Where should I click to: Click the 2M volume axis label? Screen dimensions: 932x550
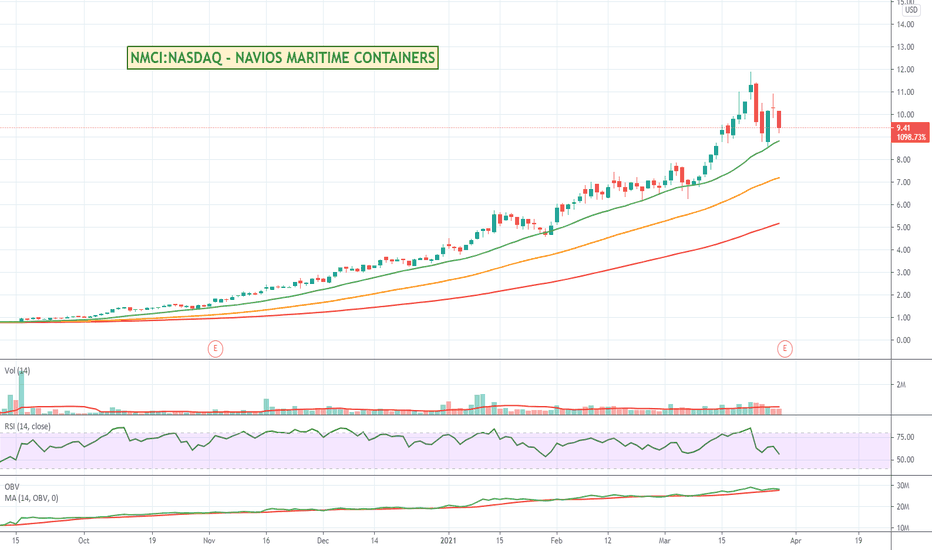[901, 385]
